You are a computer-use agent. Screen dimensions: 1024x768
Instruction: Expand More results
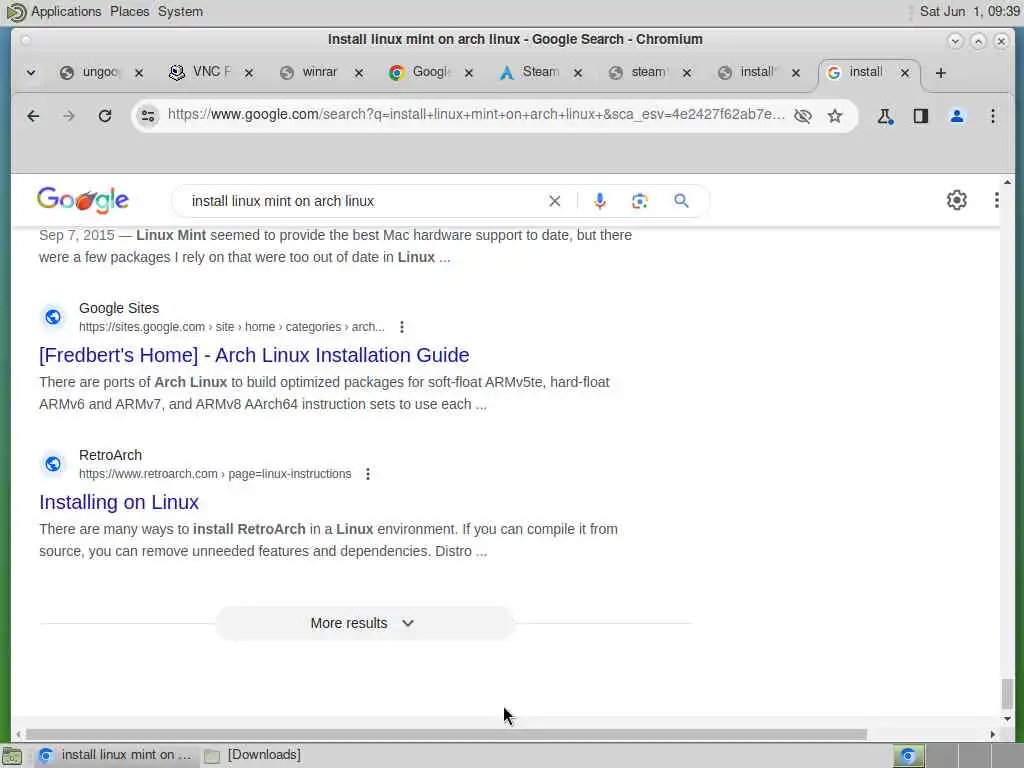(x=364, y=624)
